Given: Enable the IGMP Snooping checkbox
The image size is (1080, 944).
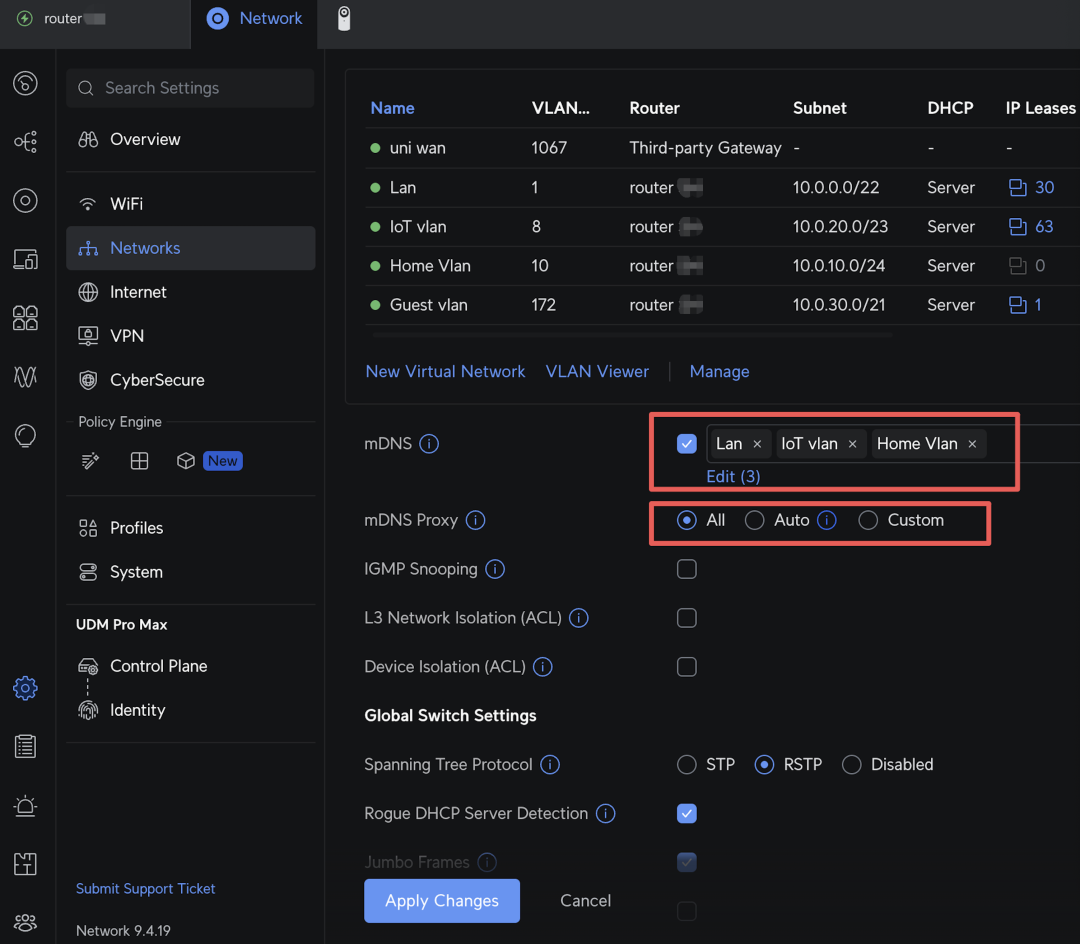Looking at the screenshot, I should 687,569.
